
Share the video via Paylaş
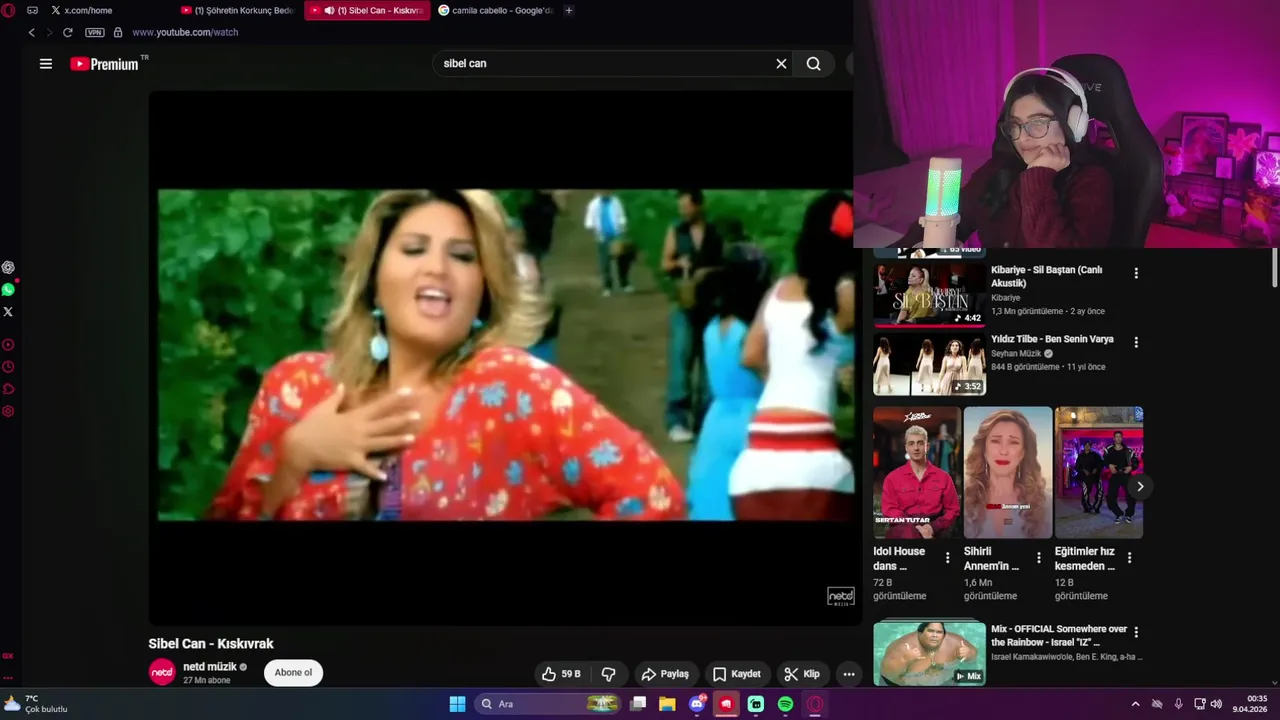coord(665,674)
